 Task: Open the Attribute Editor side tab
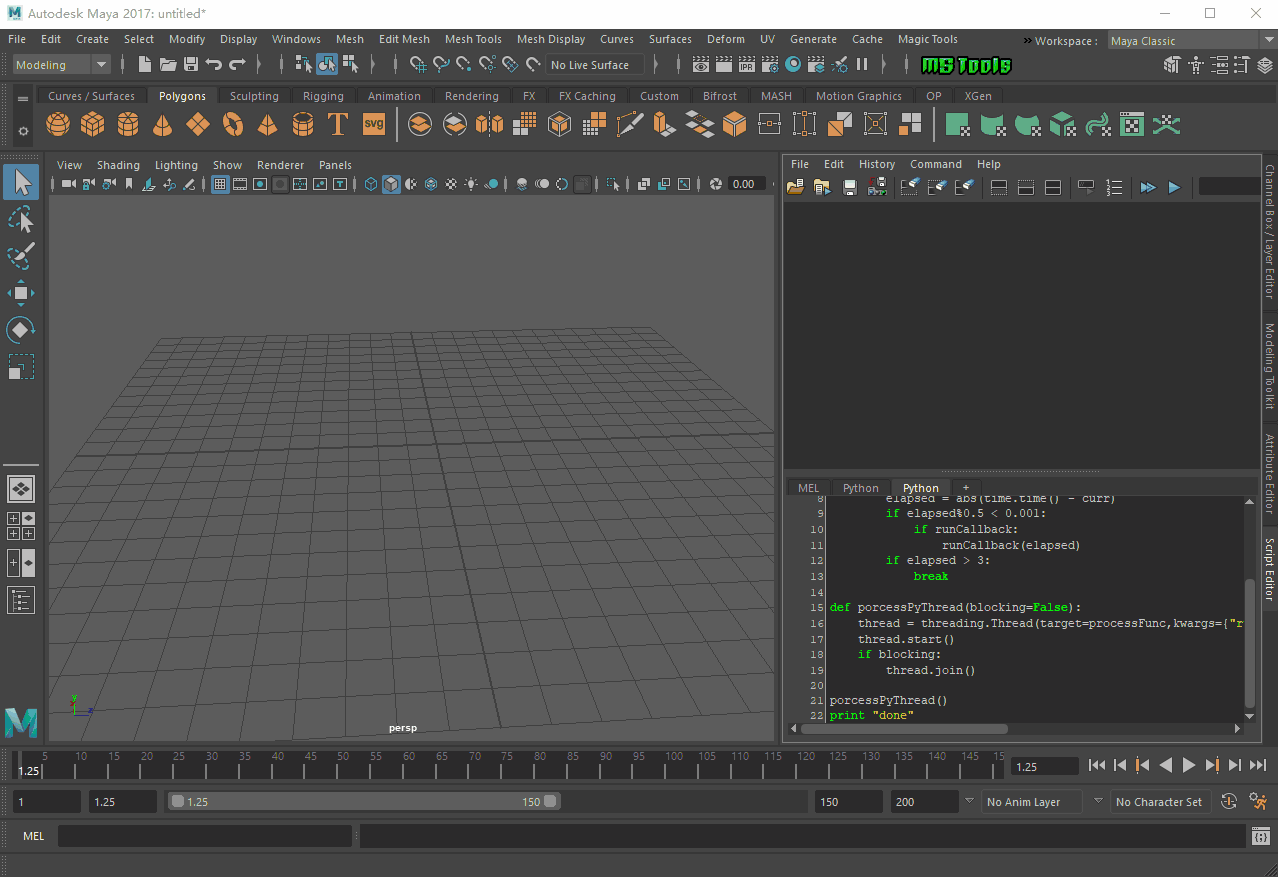click(x=1269, y=474)
